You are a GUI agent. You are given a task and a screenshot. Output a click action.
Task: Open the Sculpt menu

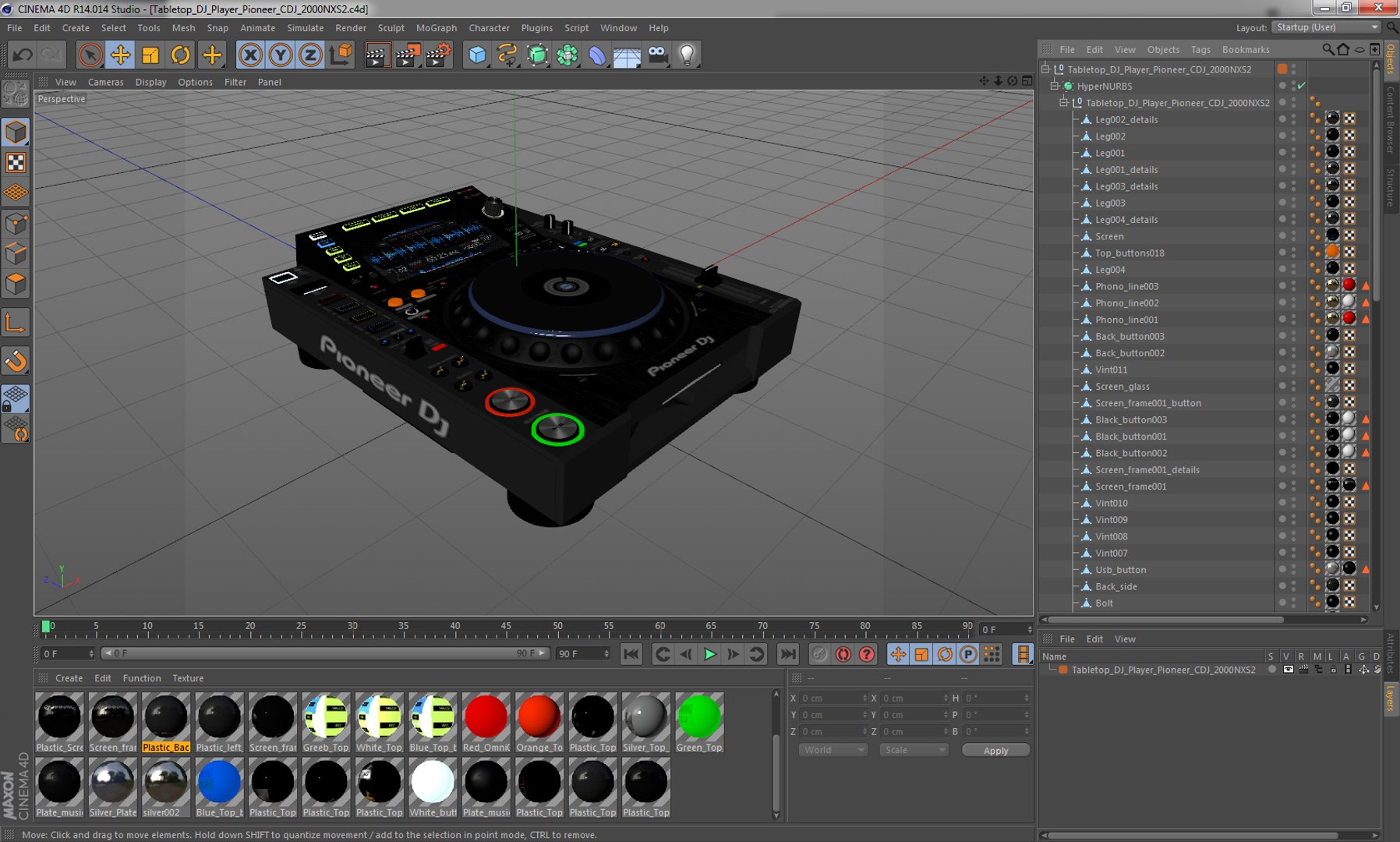[x=391, y=27]
